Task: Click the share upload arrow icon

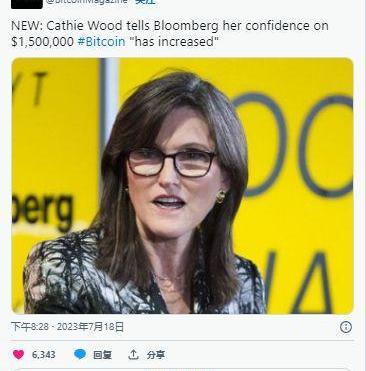Action: coord(133,354)
